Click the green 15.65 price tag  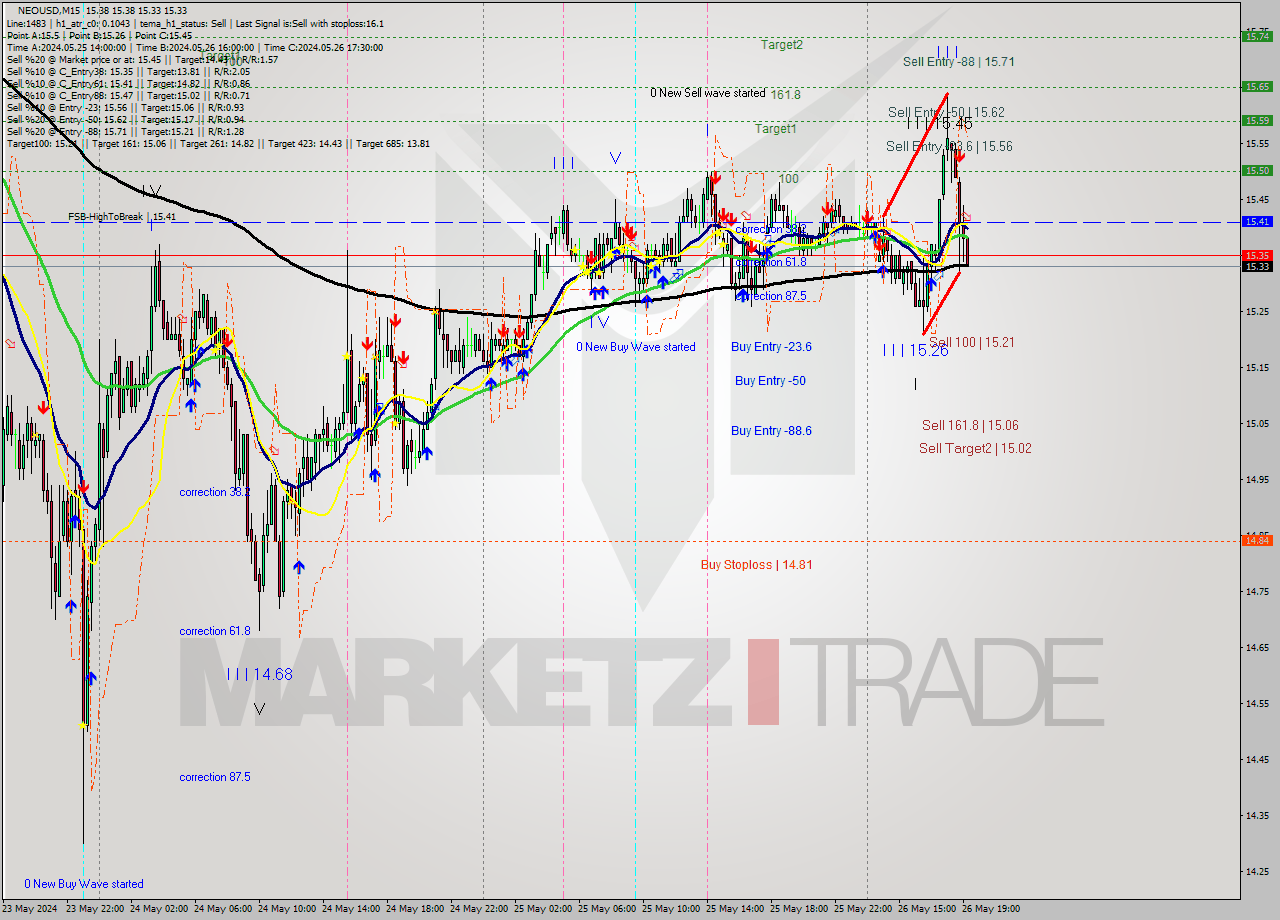(1257, 86)
